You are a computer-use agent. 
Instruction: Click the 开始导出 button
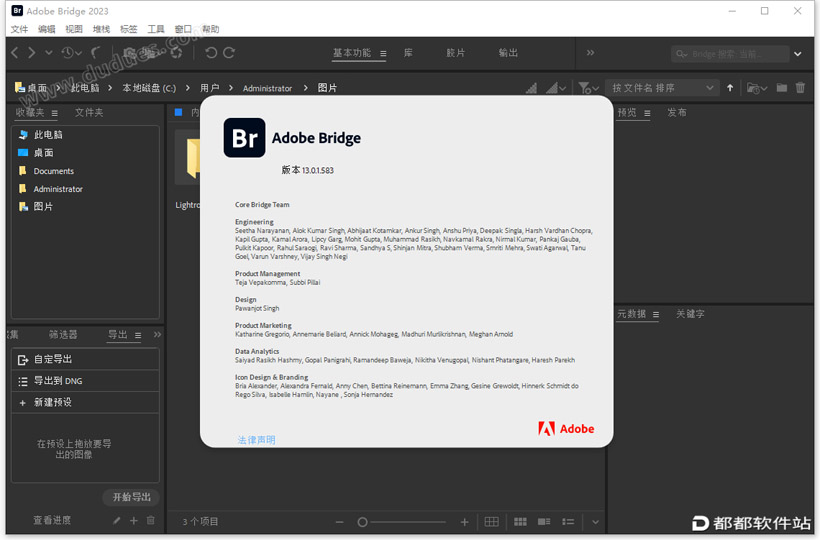pos(132,497)
